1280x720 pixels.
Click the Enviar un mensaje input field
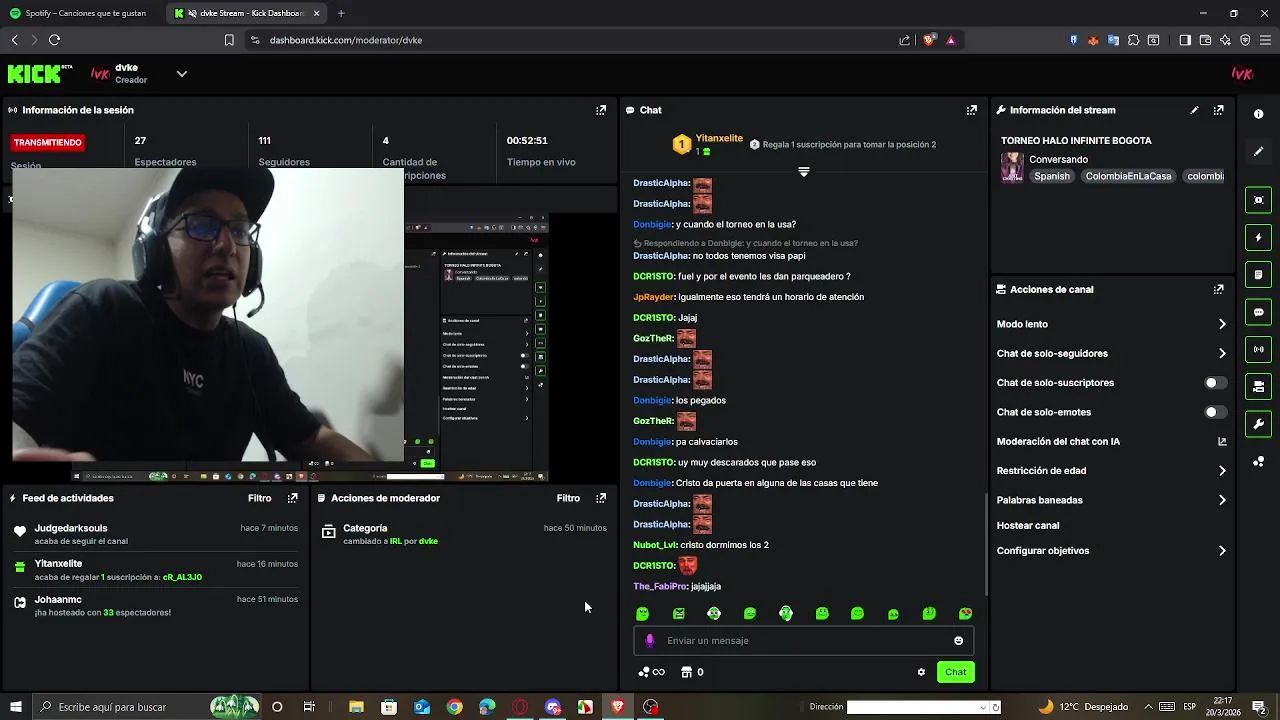tap(803, 641)
